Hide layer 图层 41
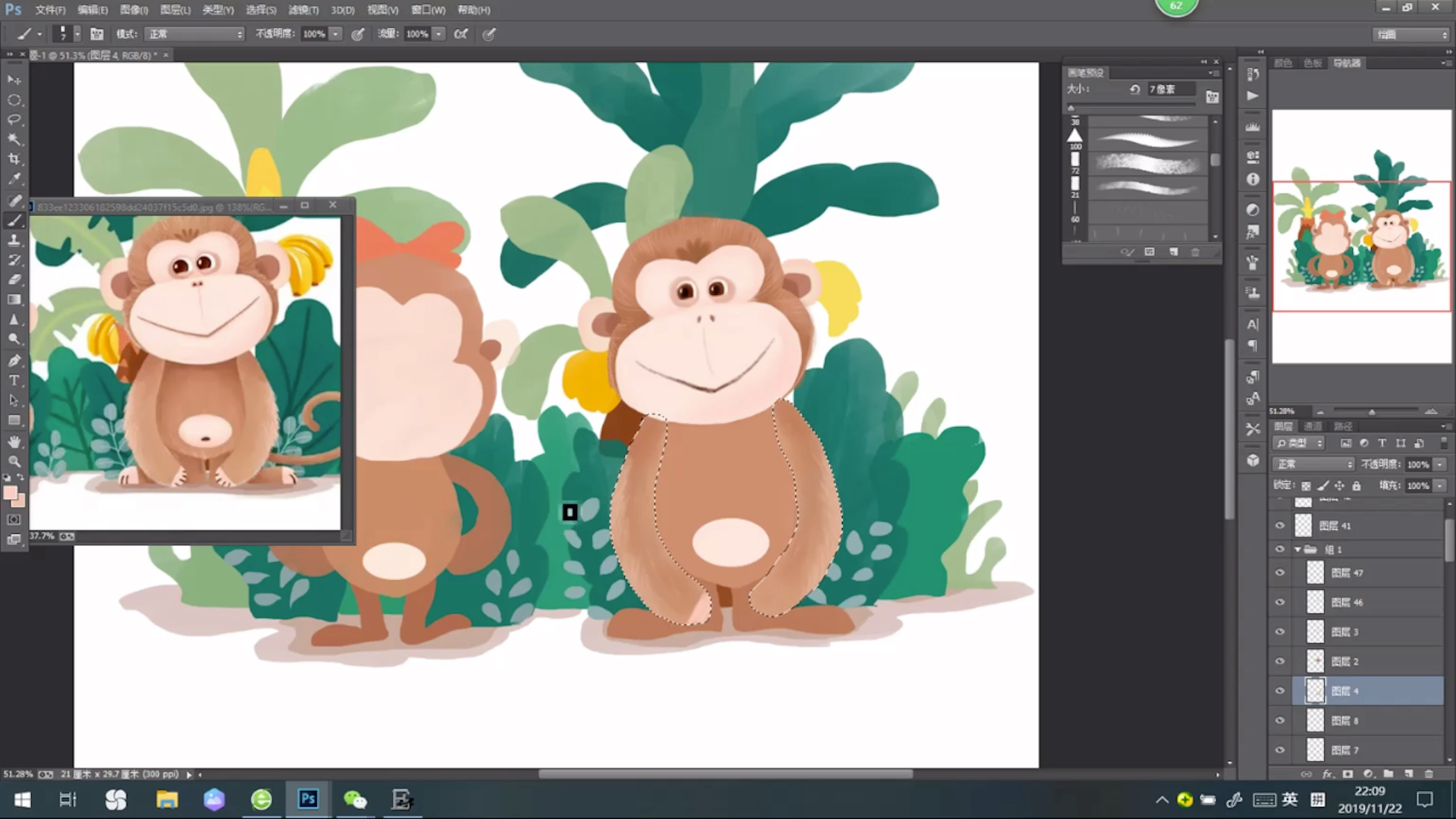 pyautogui.click(x=1280, y=526)
